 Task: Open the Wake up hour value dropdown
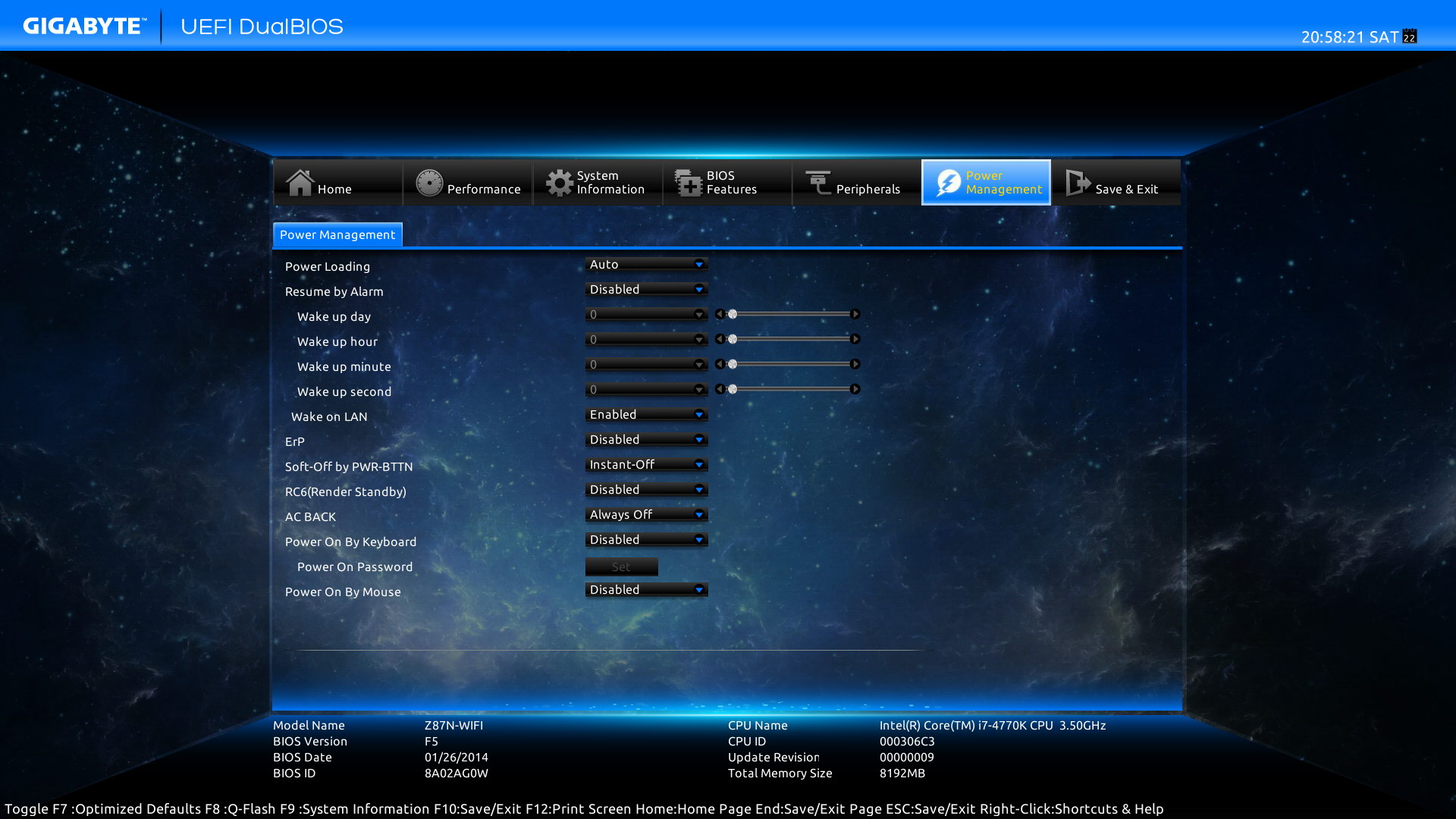click(646, 340)
